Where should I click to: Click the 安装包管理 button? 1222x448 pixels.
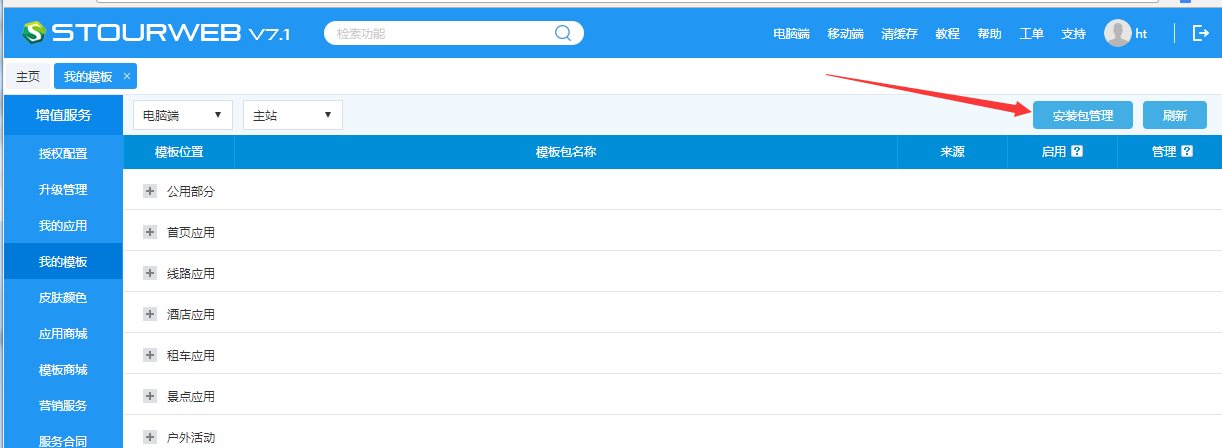tap(1082, 115)
